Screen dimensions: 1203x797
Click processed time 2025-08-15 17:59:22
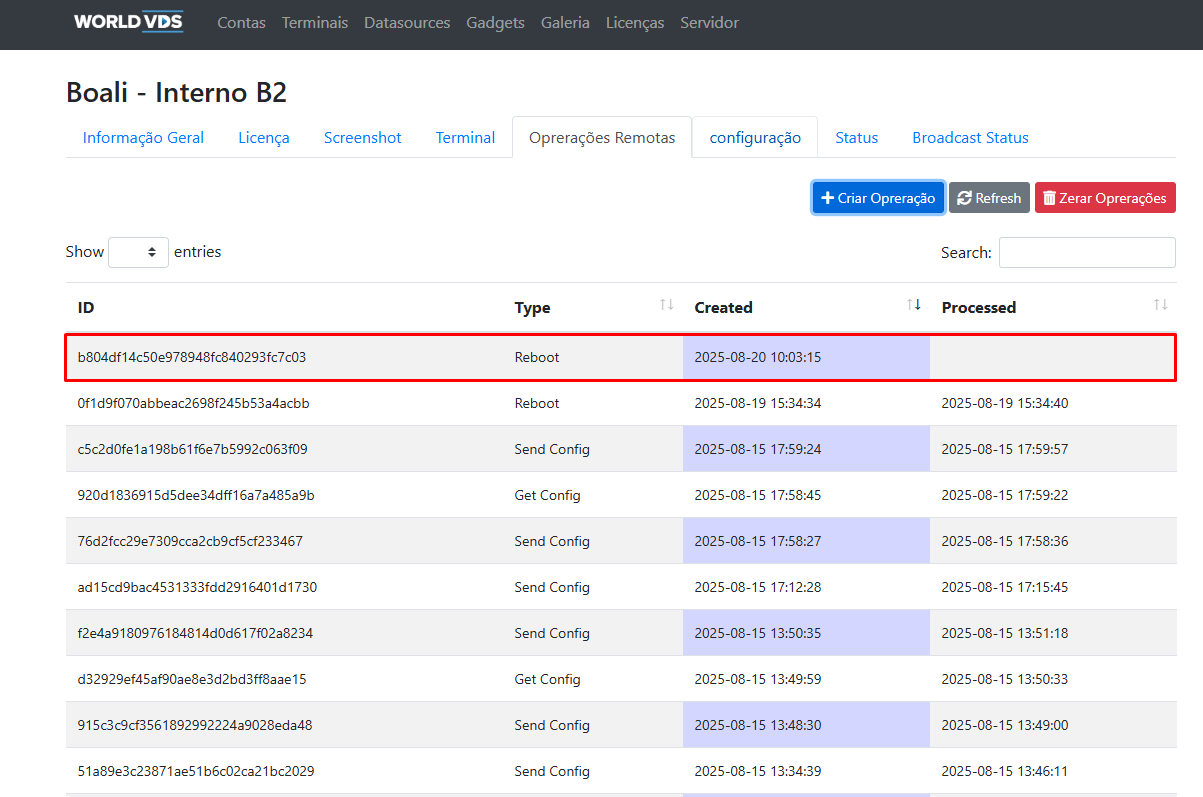pyautogui.click(x=1005, y=495)
